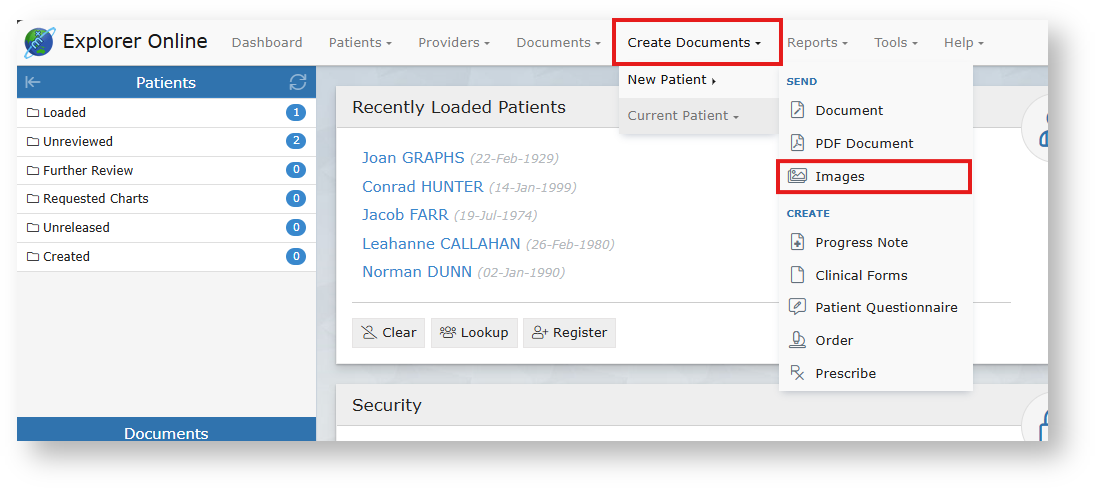This screenshot has width=1096, height=489.
Task: Click the Progress Note icon
Action: [x=797, y=242]
